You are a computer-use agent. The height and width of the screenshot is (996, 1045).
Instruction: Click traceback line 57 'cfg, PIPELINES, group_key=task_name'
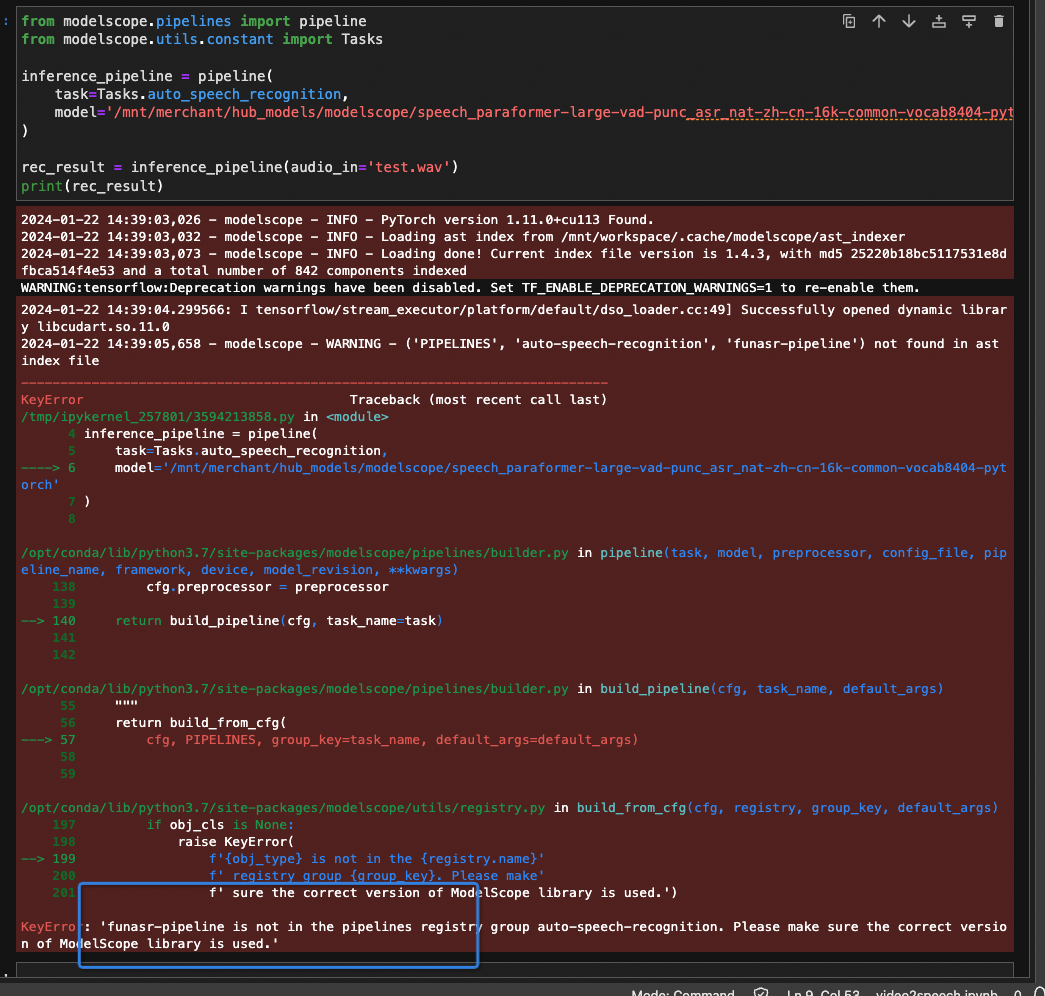[392, 740]
